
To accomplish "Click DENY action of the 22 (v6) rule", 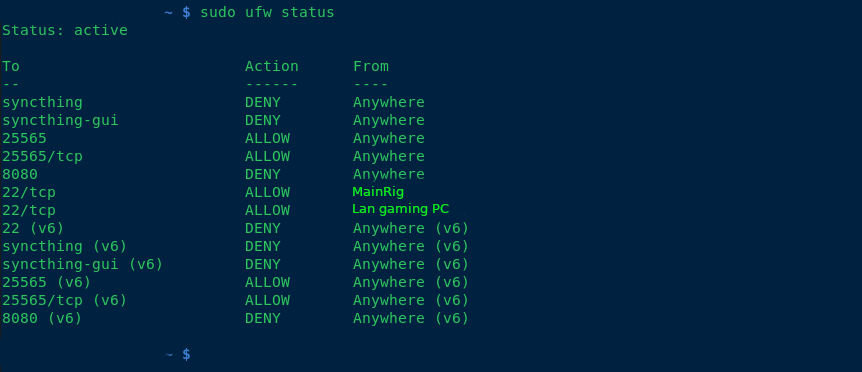I will tap(263, 228).
